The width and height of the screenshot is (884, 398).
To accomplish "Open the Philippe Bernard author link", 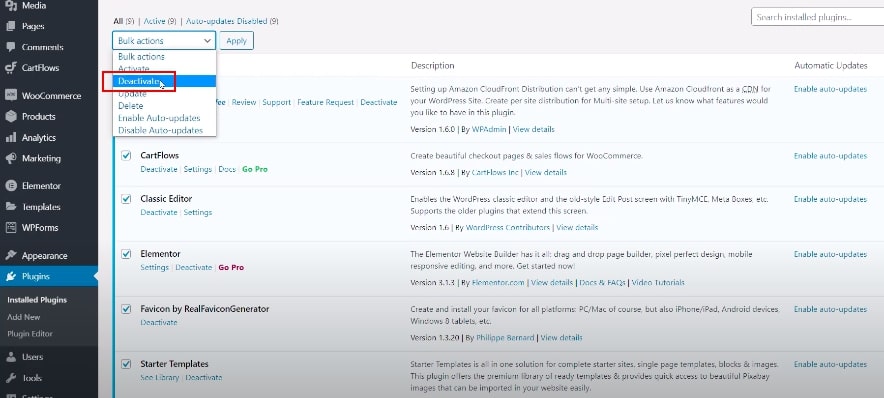I will (x=505, y=338).
